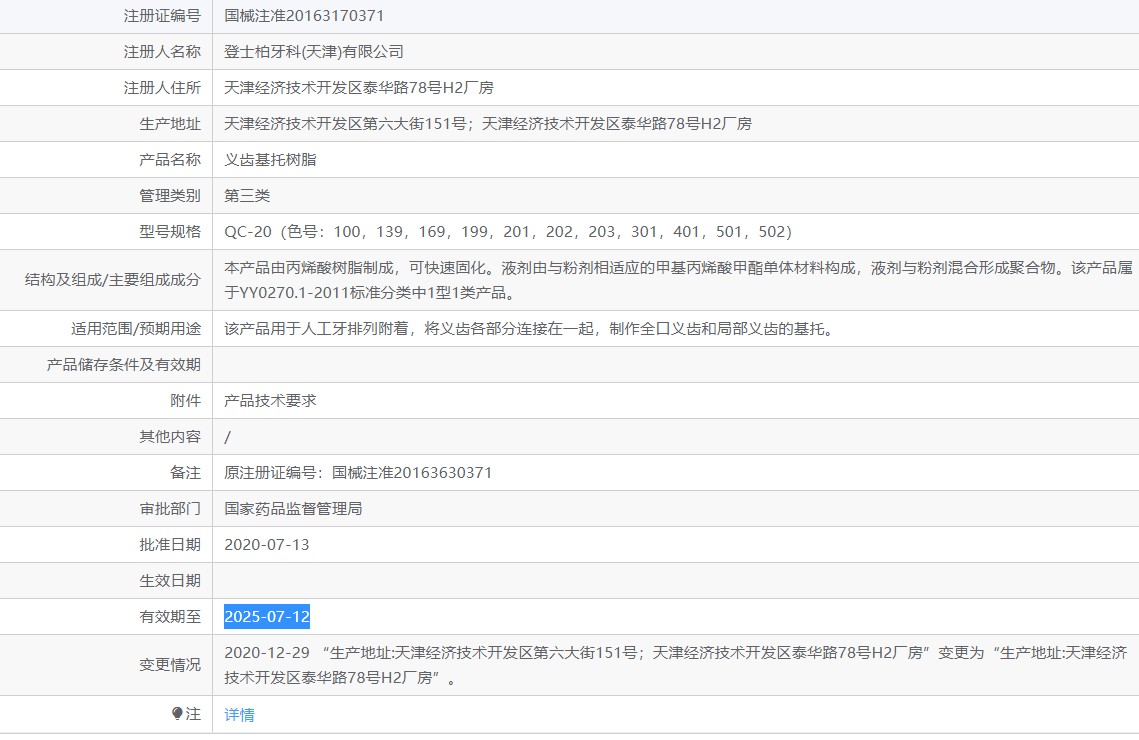The height and width of the screenshot is (740, 1139).
Task: Click the 型号规格 field label
Action: 170,232
